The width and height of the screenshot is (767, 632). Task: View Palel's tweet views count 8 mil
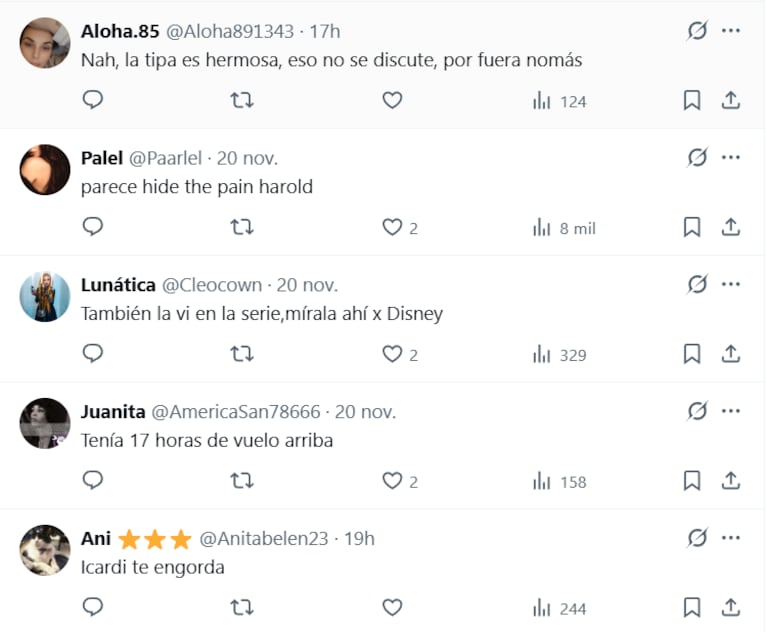565,228
